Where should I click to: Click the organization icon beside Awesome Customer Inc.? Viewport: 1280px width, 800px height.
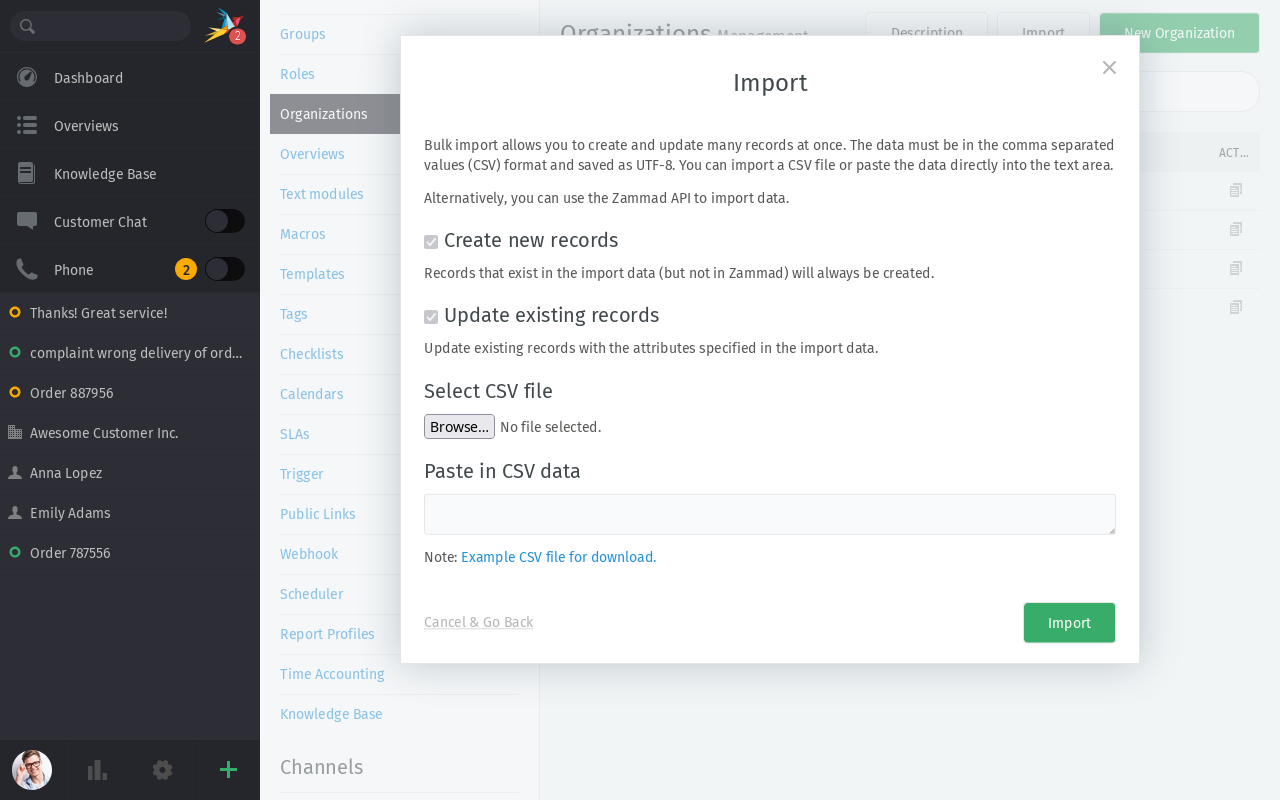(15, 433)
